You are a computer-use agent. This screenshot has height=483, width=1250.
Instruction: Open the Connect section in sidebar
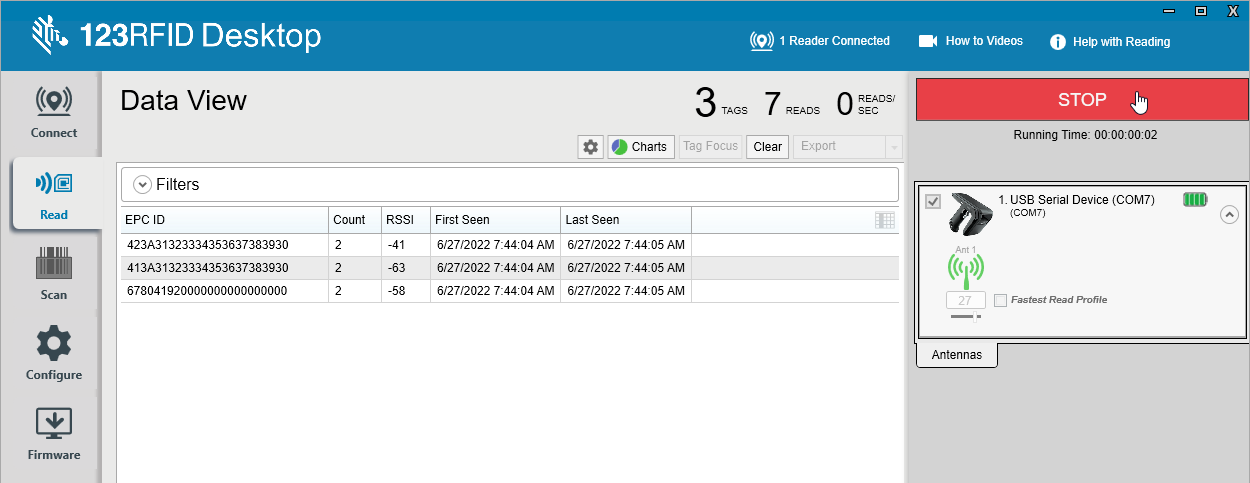(x=53, y=112)
